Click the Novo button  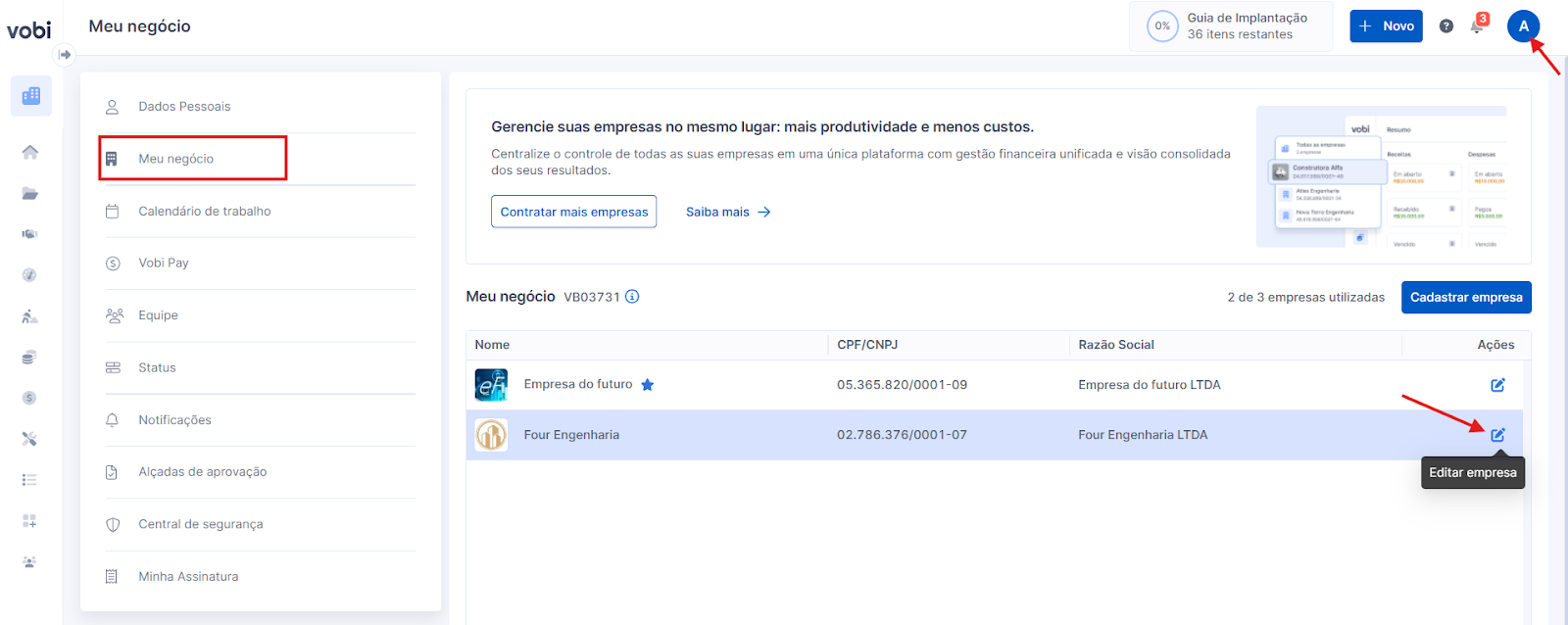coord(1386,26)
